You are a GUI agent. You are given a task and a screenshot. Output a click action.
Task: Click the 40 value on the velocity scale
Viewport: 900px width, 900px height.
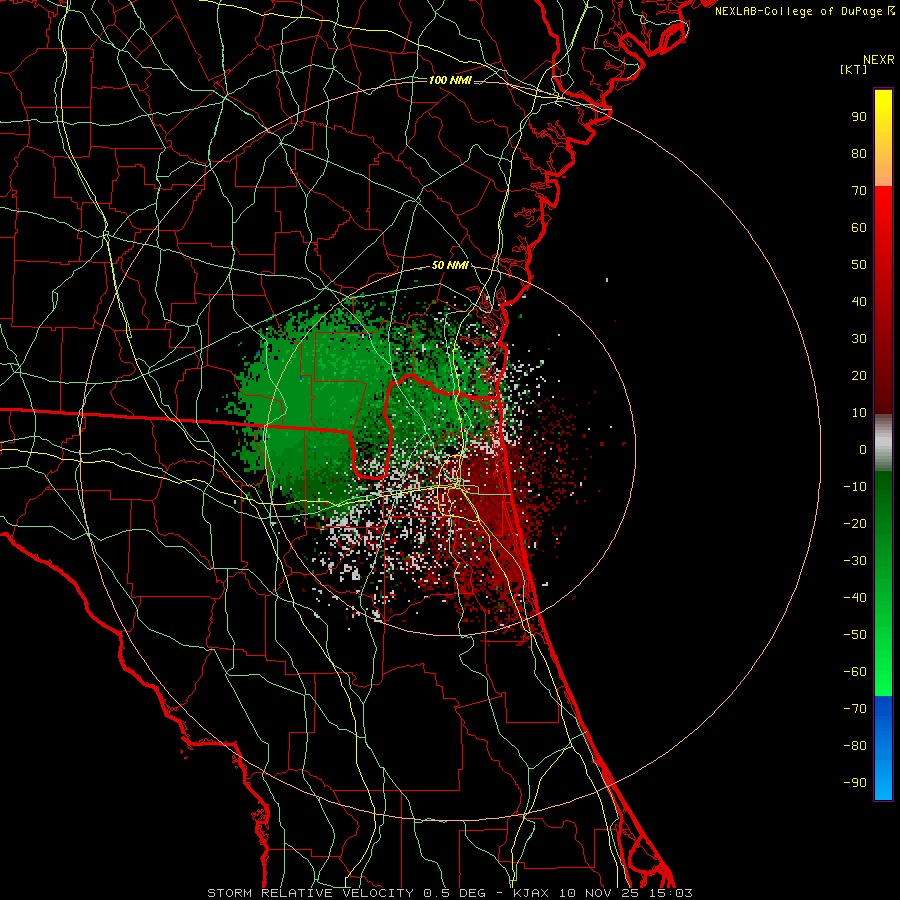(859, 302)
